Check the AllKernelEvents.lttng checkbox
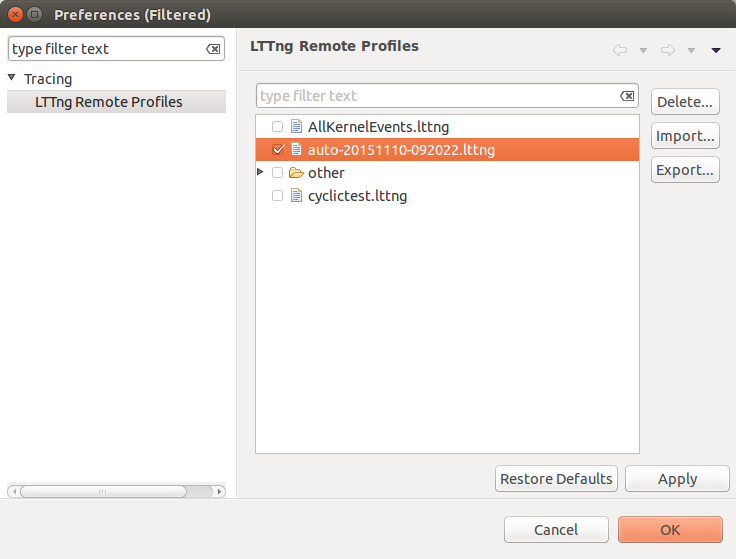The image size is (736, 559). [278, 127]
